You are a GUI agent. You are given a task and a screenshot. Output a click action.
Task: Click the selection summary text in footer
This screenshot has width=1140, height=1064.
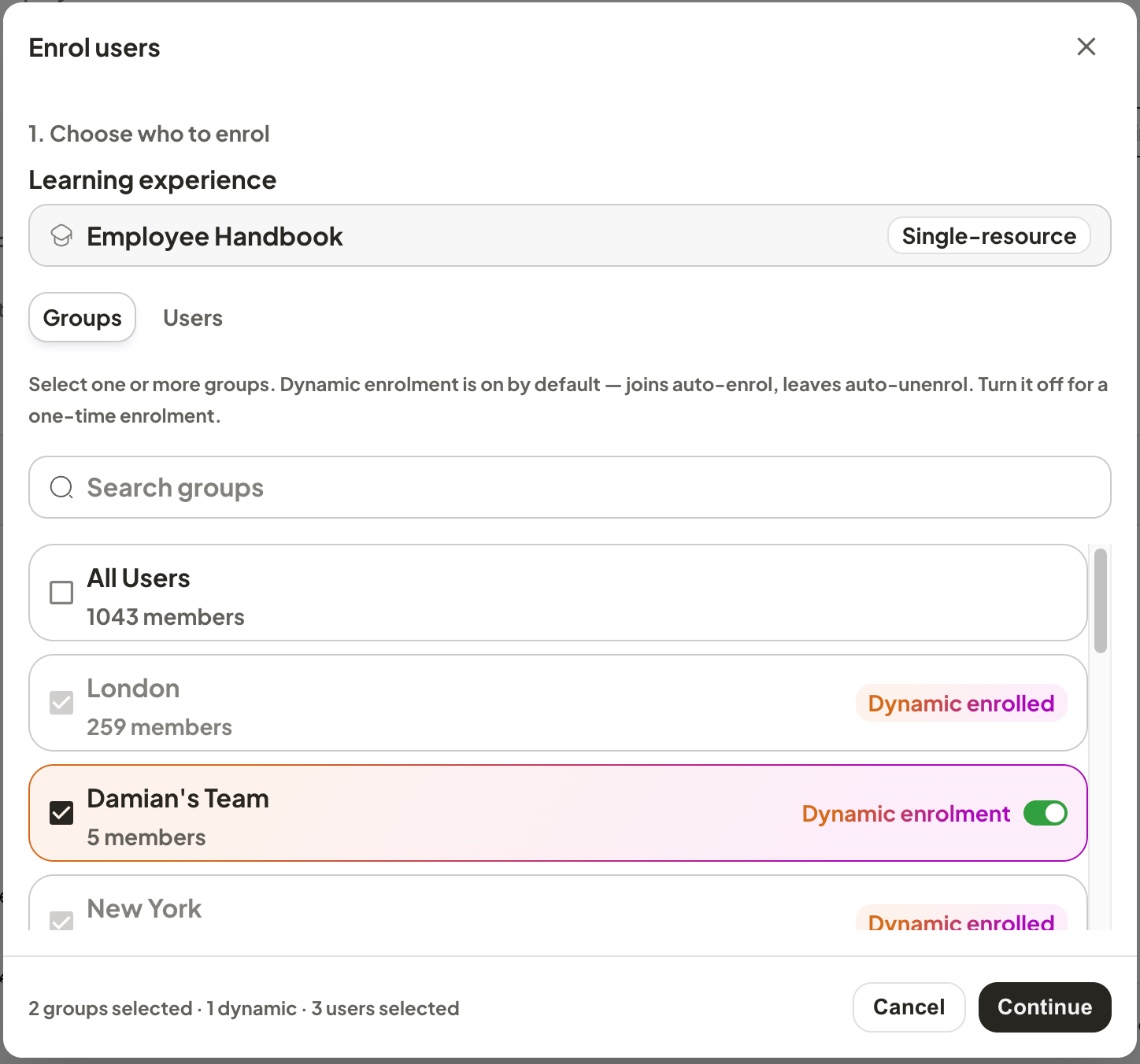(x=244, y=1008)
